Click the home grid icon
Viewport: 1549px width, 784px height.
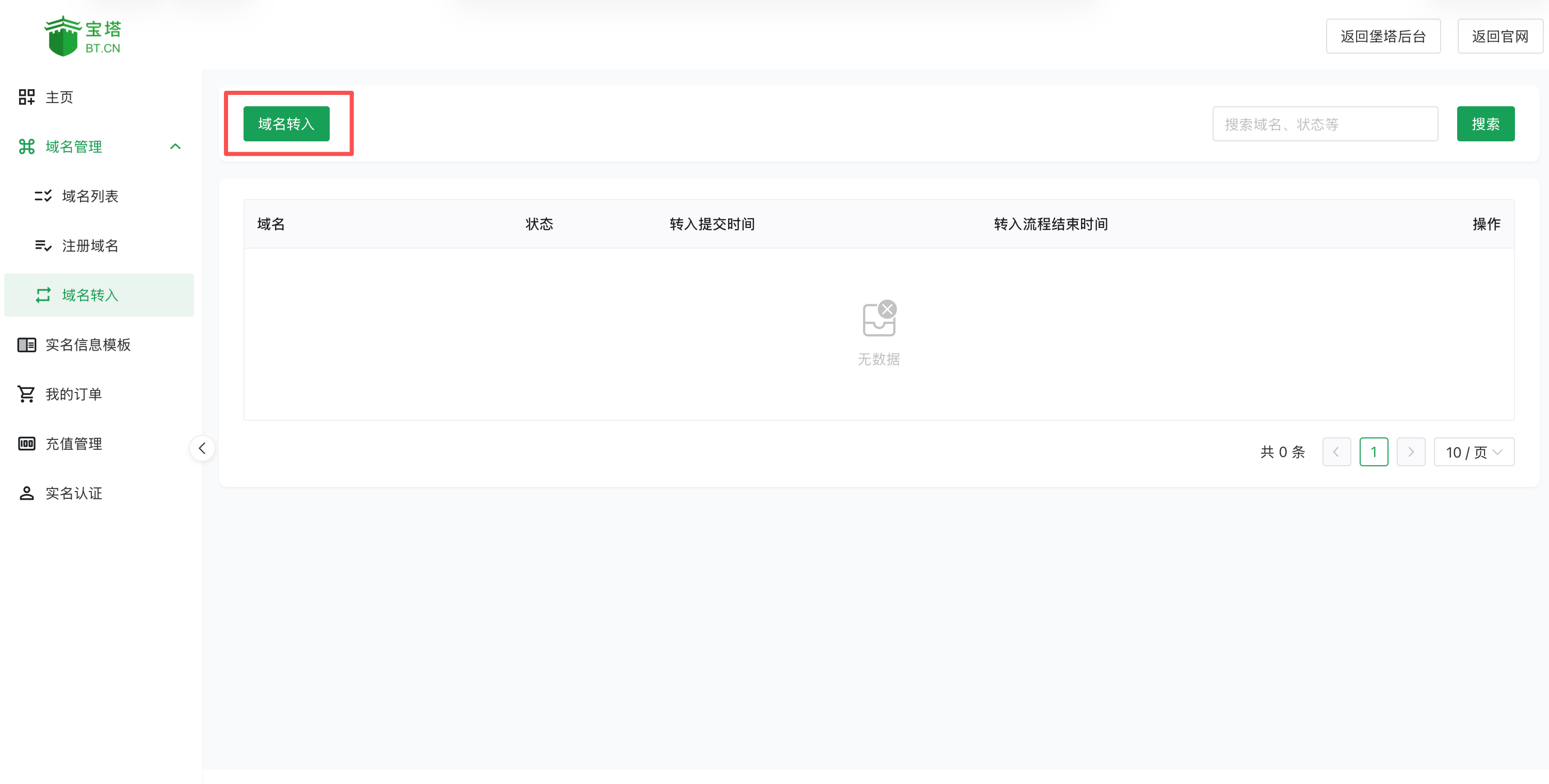[26, 97]
